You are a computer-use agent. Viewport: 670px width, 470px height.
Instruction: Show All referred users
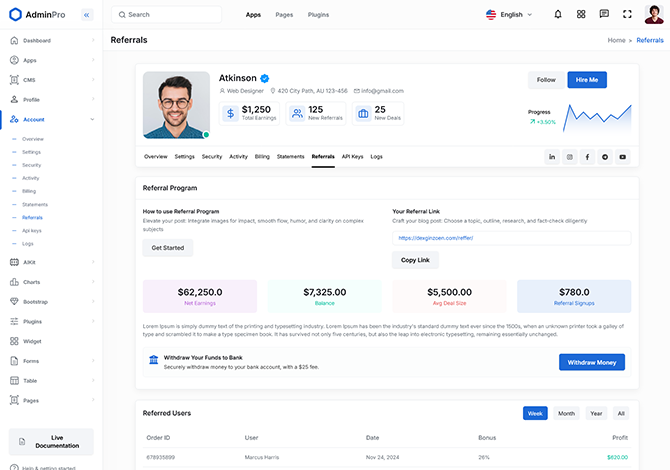click(621, 413)
